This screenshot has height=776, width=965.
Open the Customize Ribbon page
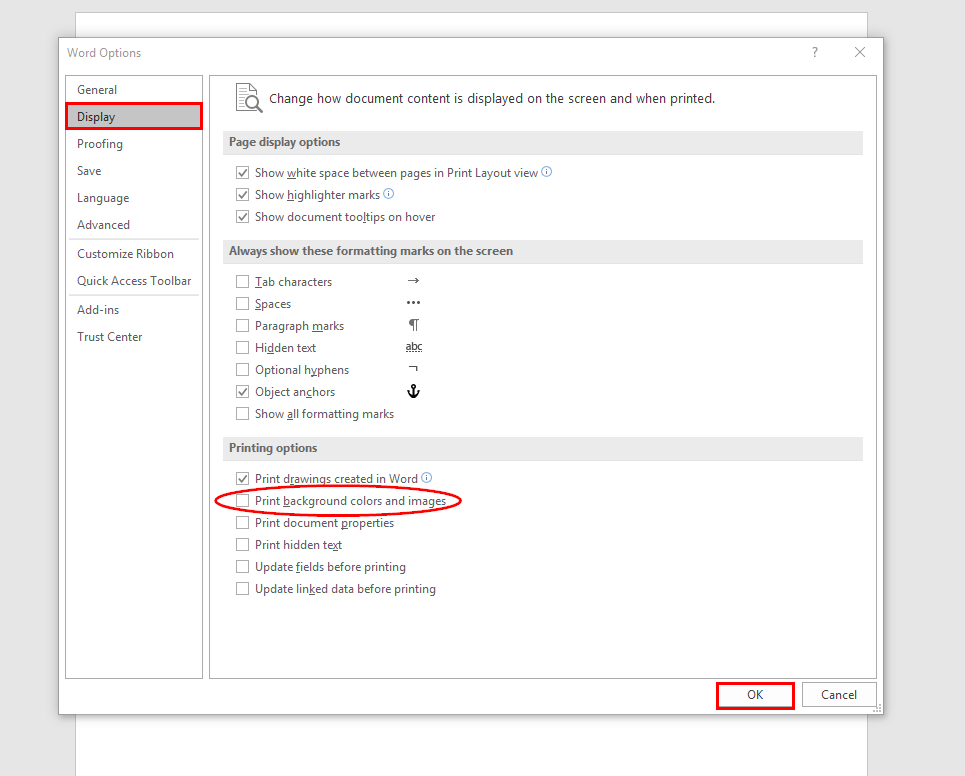click(x=123, y=253)
